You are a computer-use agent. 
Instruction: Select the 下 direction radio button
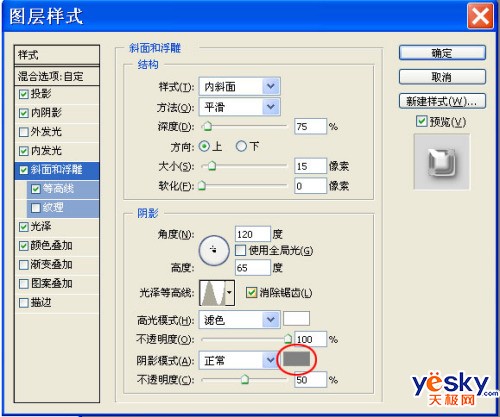(241, 146)
